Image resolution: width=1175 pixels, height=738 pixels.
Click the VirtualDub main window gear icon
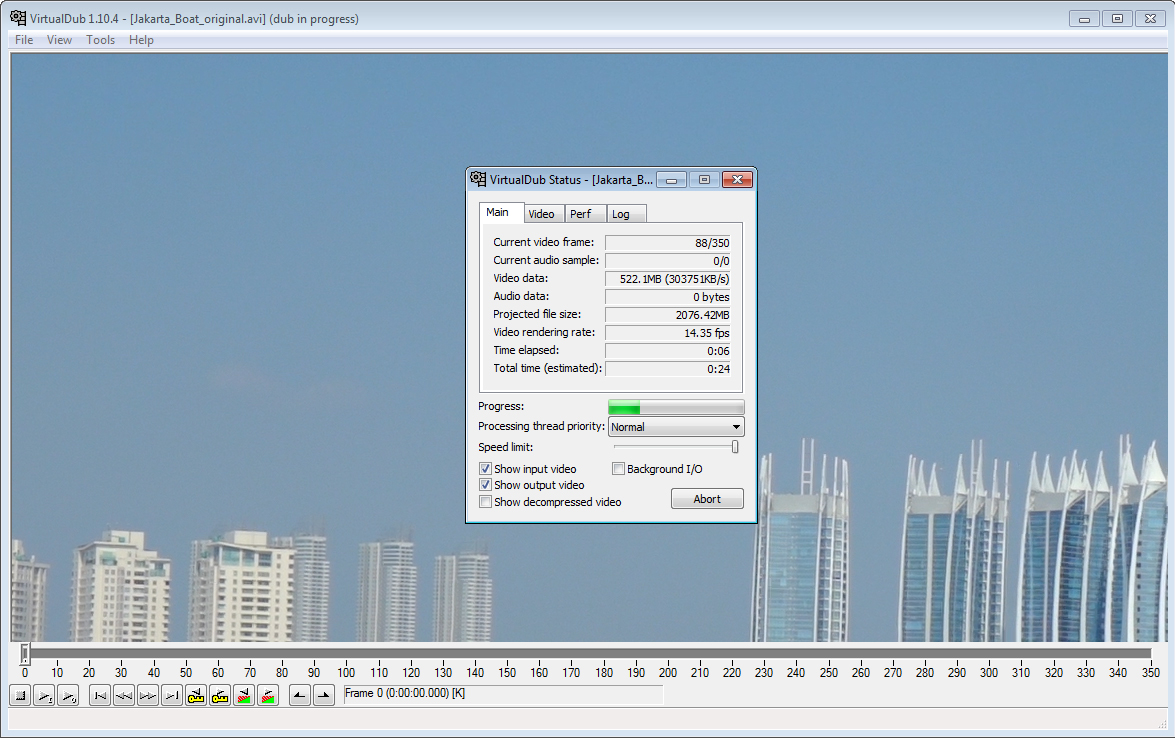[18, 18]
